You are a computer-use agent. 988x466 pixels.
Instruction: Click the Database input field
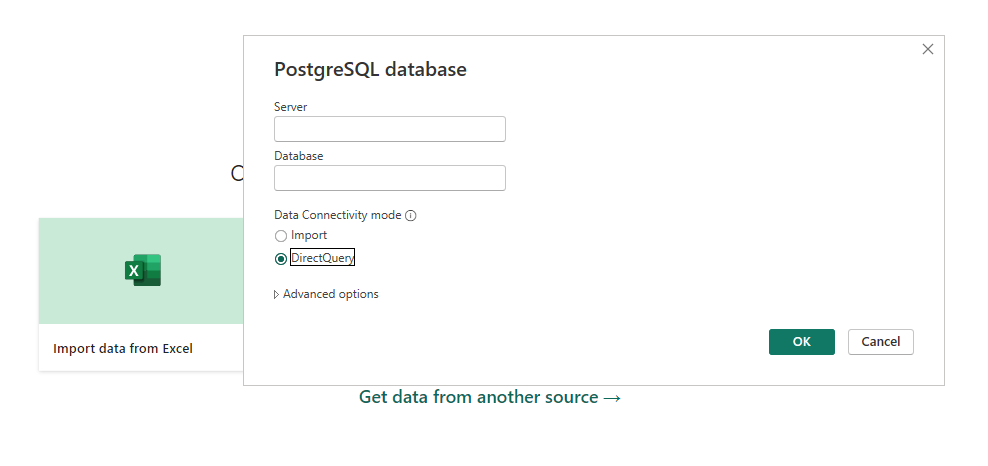pos(389,178)
